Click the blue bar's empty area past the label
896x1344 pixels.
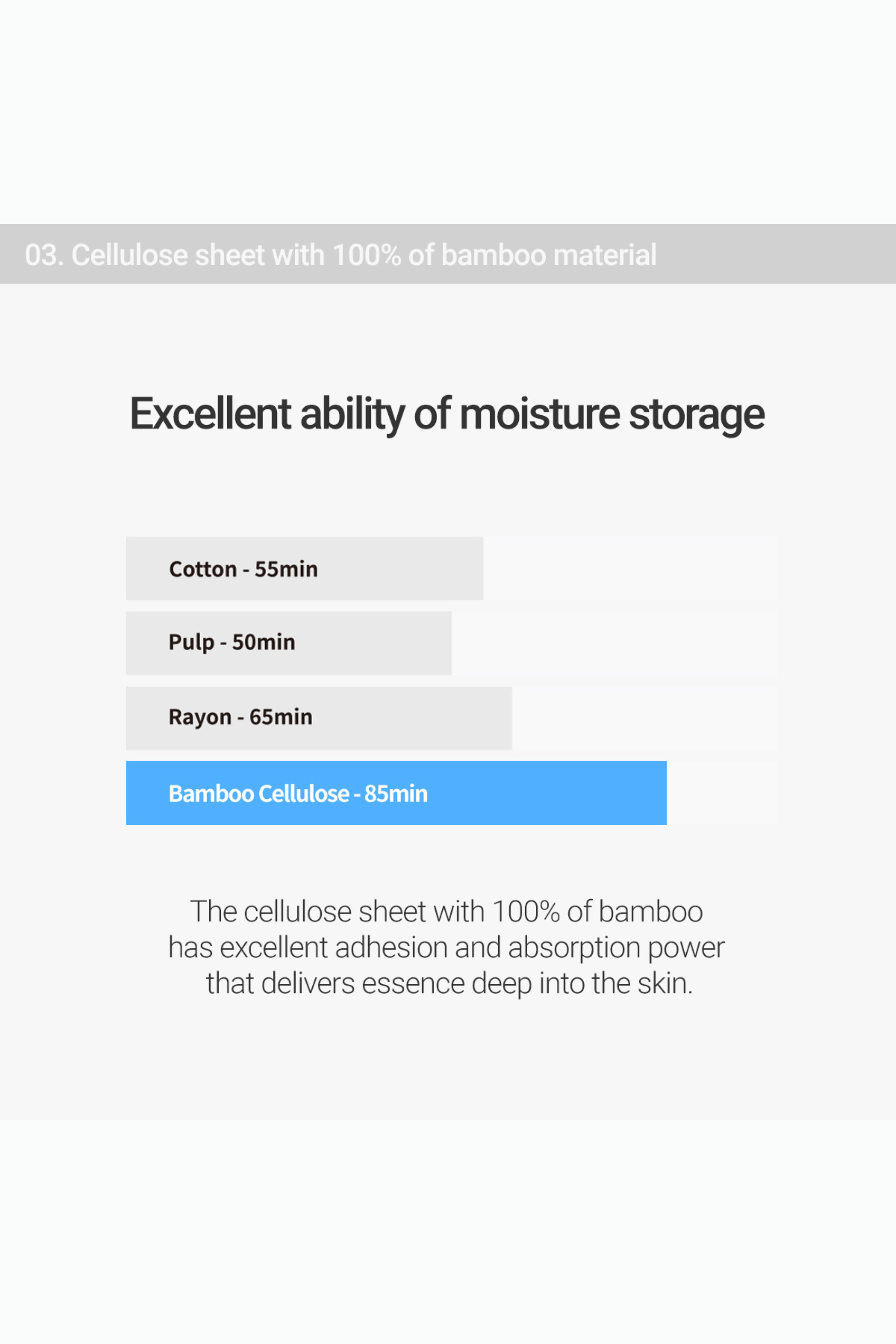548,793
